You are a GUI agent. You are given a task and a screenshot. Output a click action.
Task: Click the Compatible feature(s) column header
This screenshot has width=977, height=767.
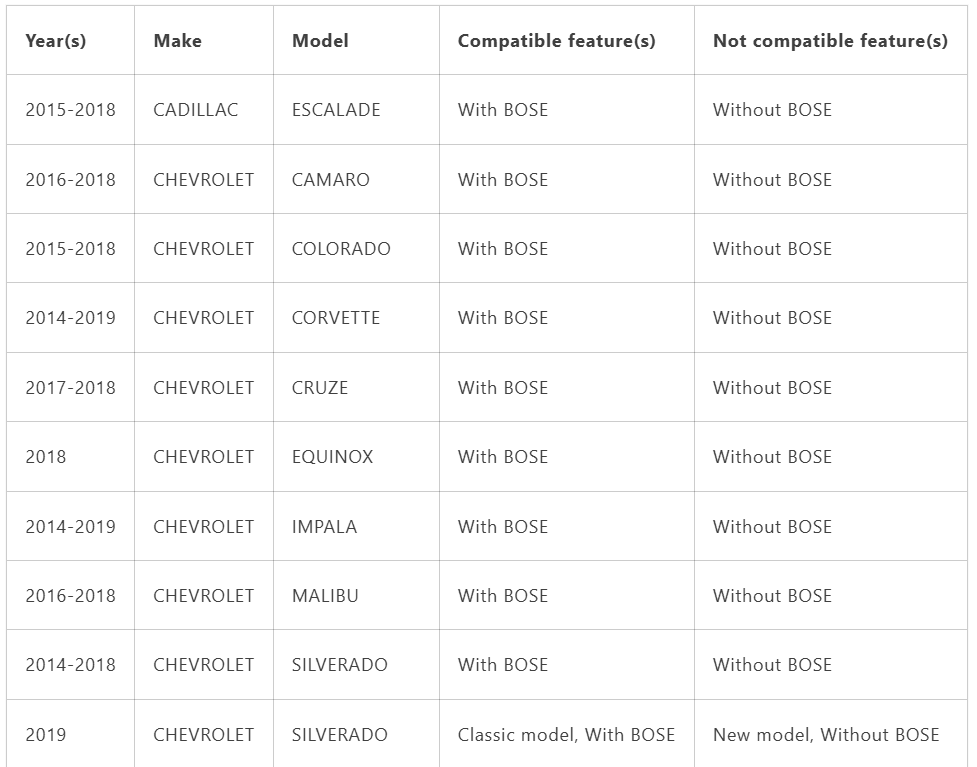point(556,41)
